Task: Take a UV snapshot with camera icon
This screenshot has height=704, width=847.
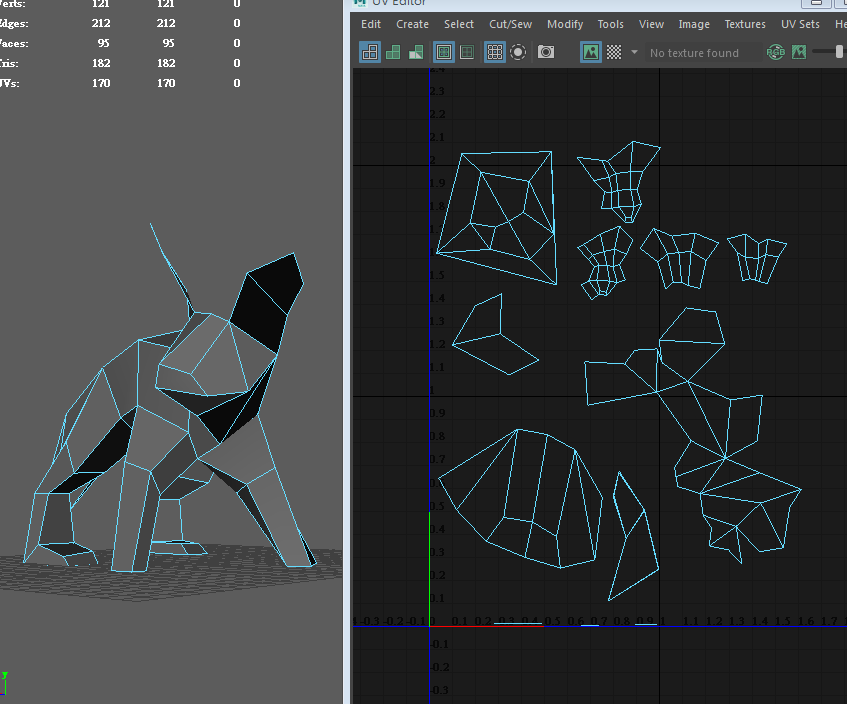Action: [x=546, y=52]
